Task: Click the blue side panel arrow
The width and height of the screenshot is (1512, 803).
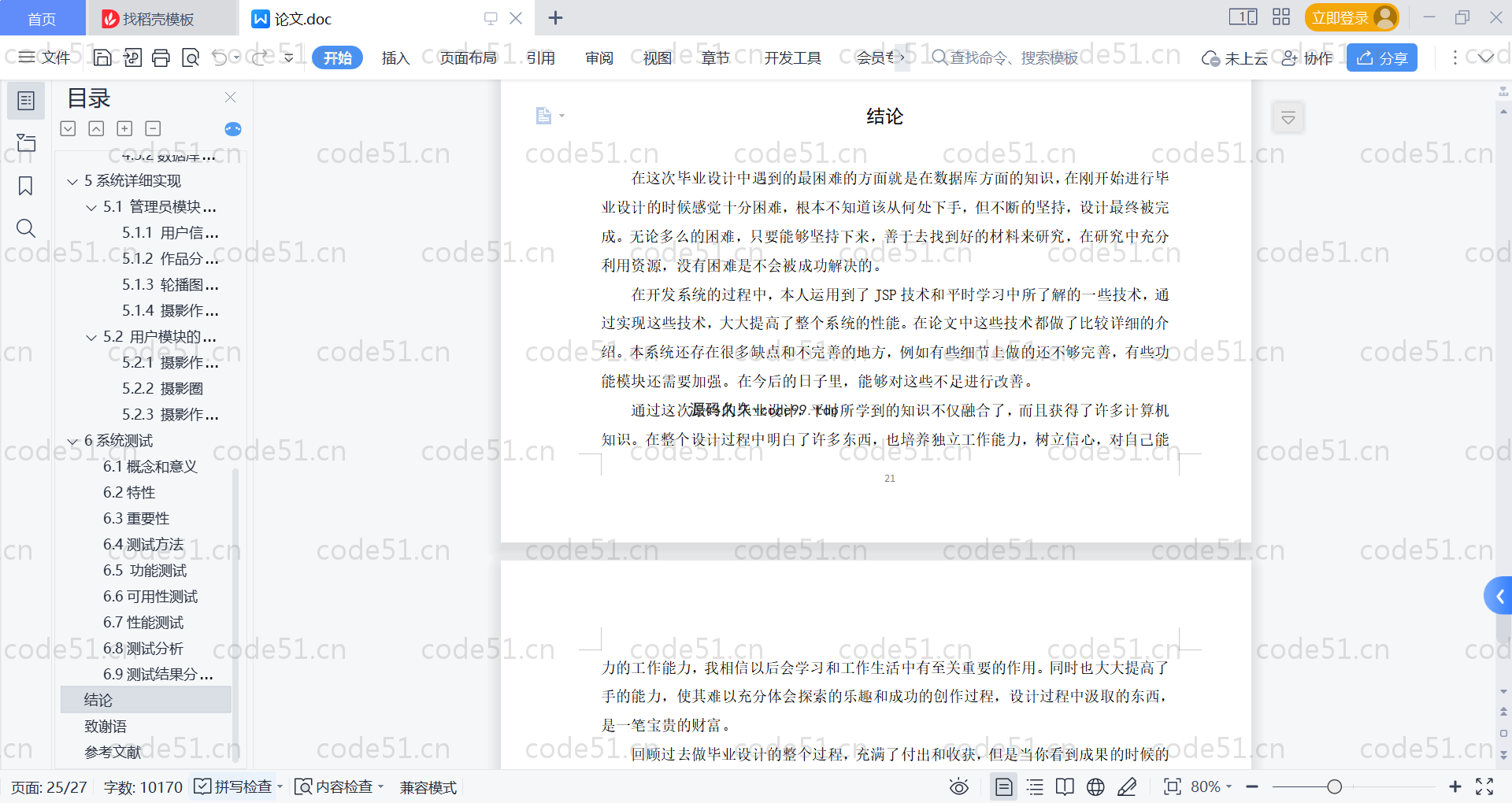Action: [1499, 597]
